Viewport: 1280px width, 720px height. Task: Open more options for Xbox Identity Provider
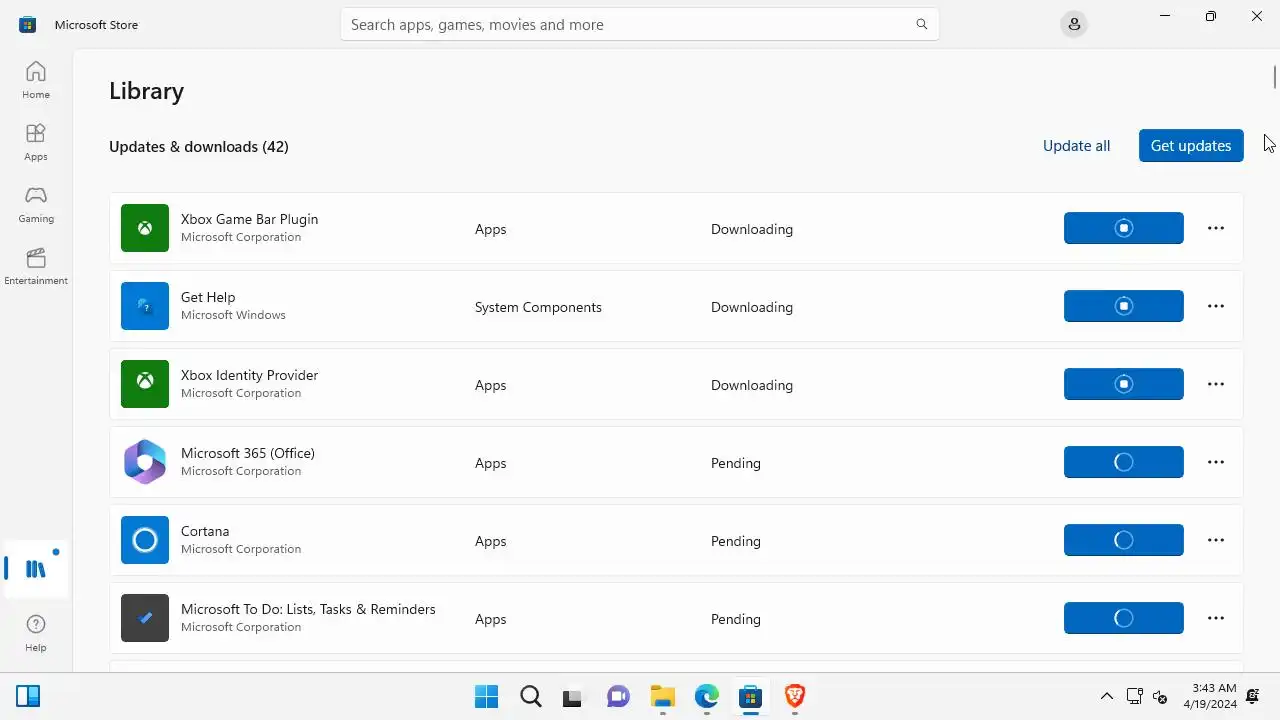[x=1216, y=384]
